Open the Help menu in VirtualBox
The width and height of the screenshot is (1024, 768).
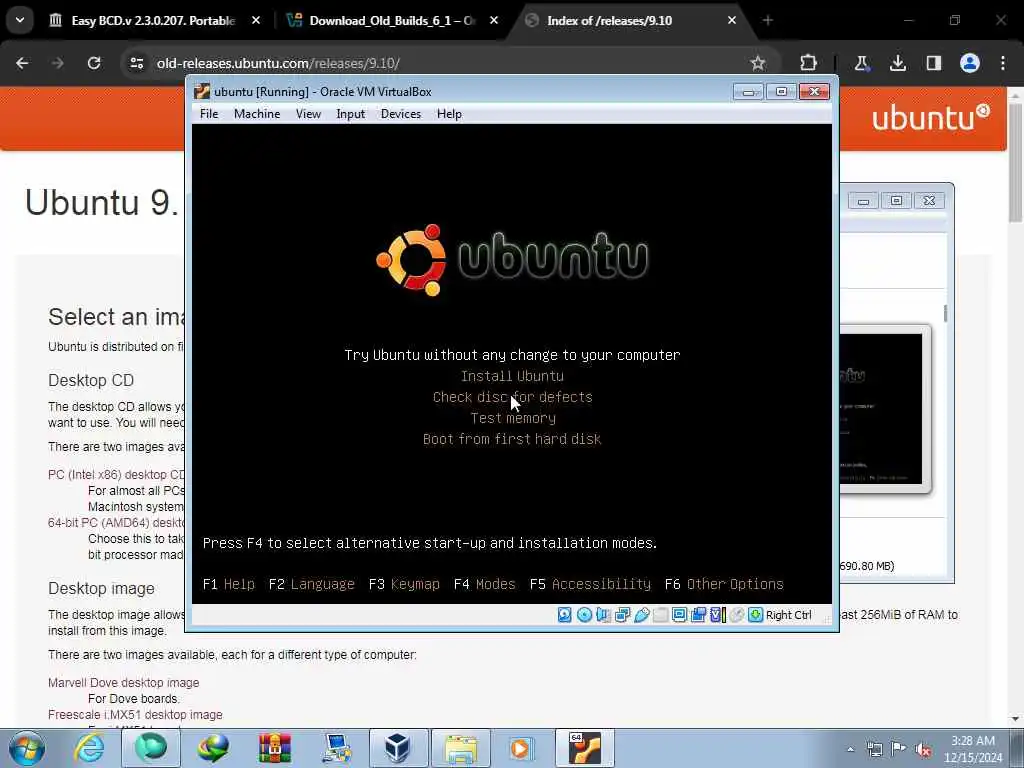449,114
